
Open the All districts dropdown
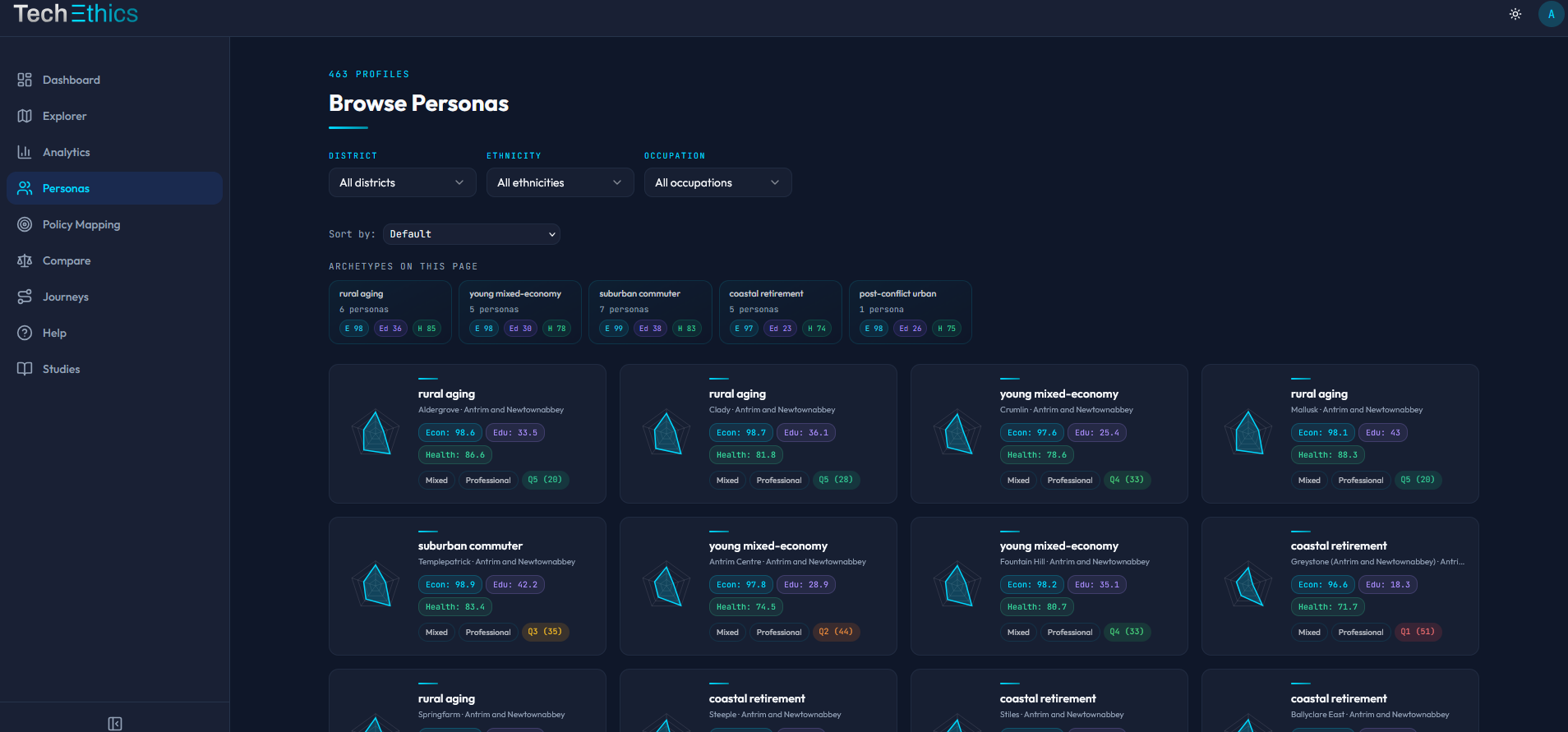point(403,182)
